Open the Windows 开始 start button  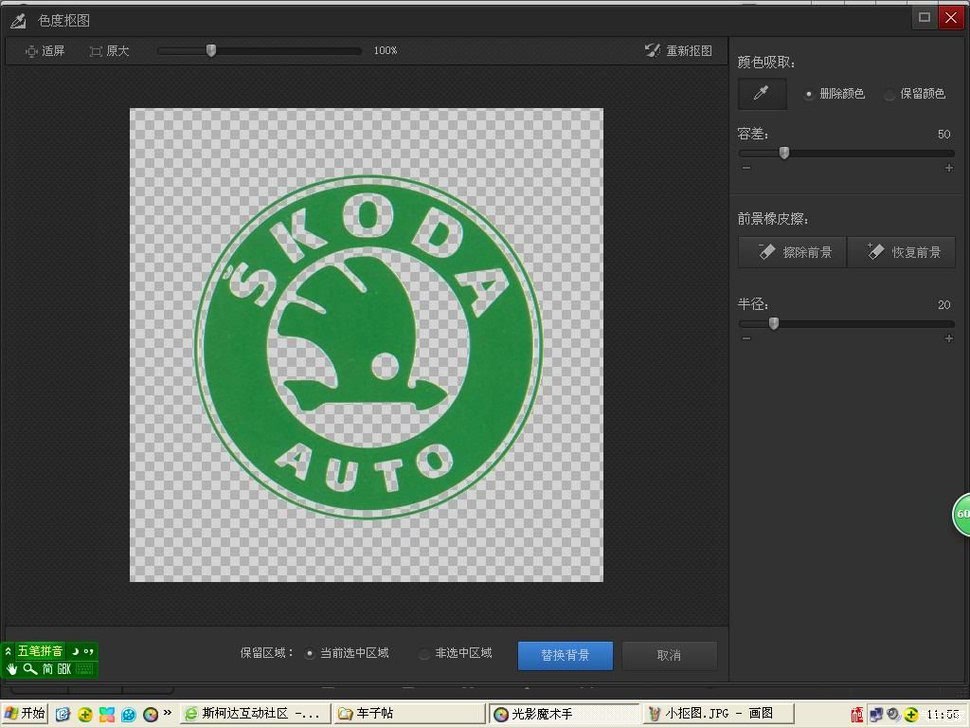25,713
